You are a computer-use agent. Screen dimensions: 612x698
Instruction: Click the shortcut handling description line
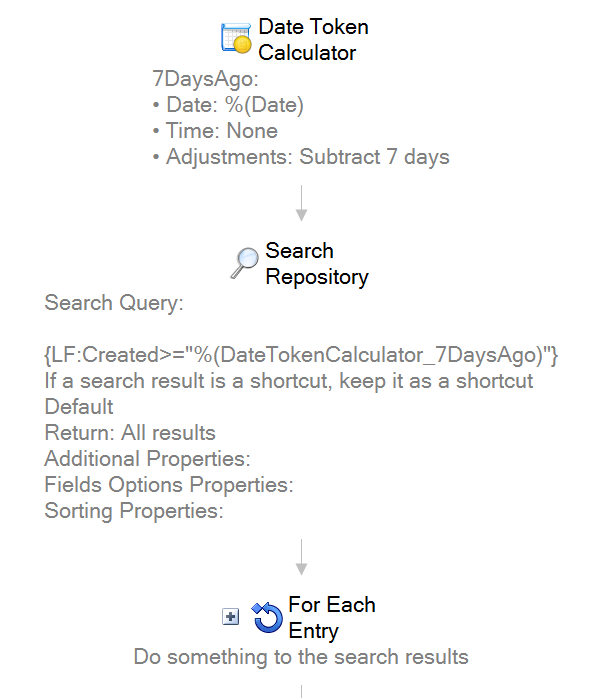coord(289,381)
